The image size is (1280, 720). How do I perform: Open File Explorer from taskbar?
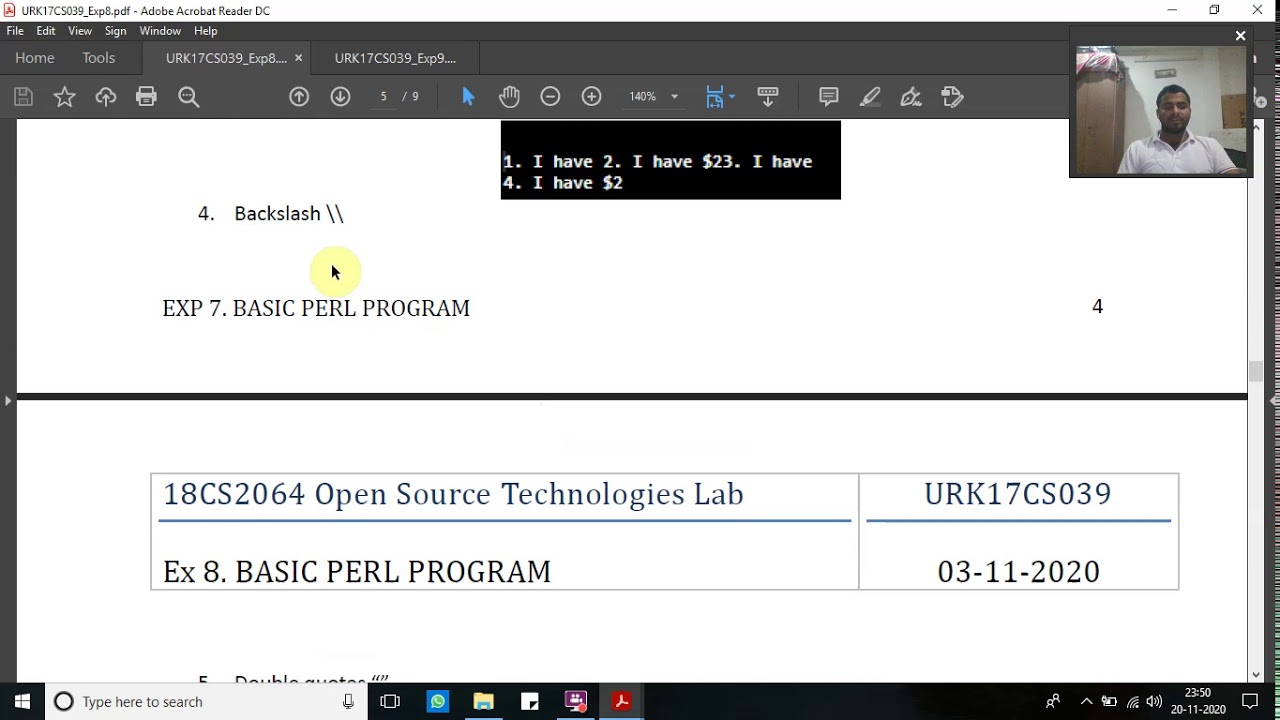coord(484,702)
